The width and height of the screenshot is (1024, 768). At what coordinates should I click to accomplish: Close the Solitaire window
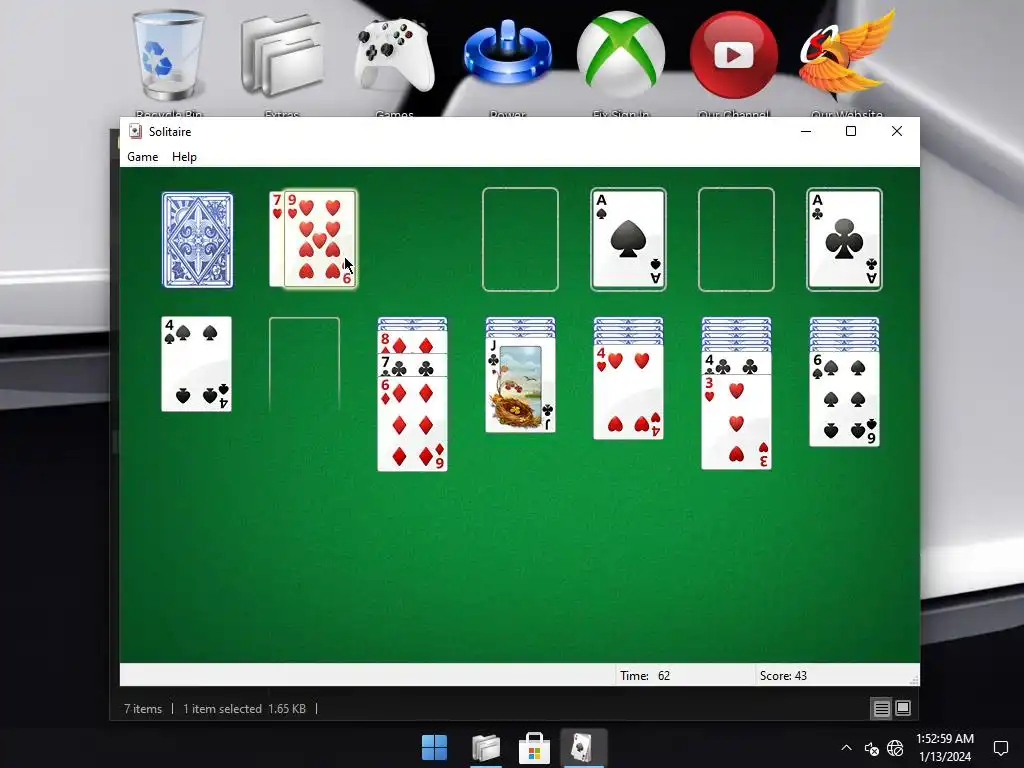[897, 131]
